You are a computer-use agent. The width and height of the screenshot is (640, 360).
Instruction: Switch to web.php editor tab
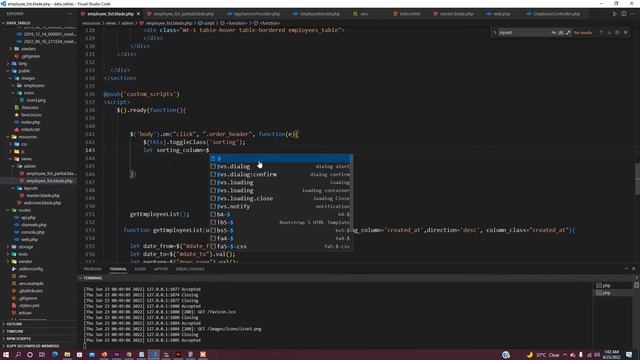point(502,13)
